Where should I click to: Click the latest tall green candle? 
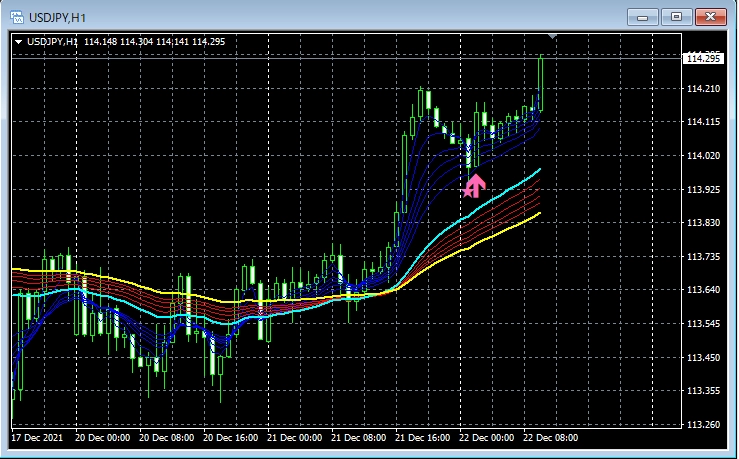tap(541, 80)
